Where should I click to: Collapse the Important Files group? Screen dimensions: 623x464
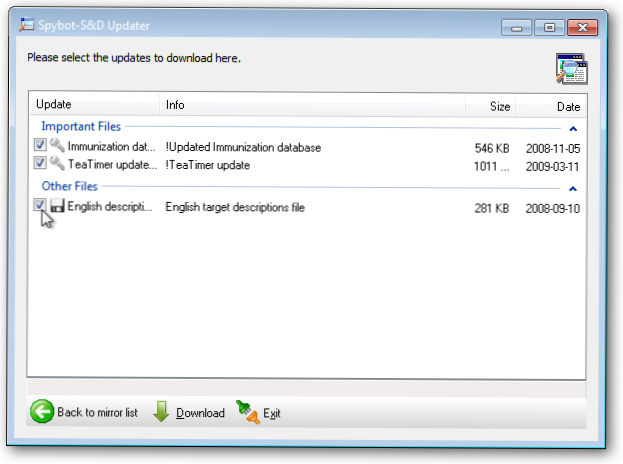click(572, 128)
